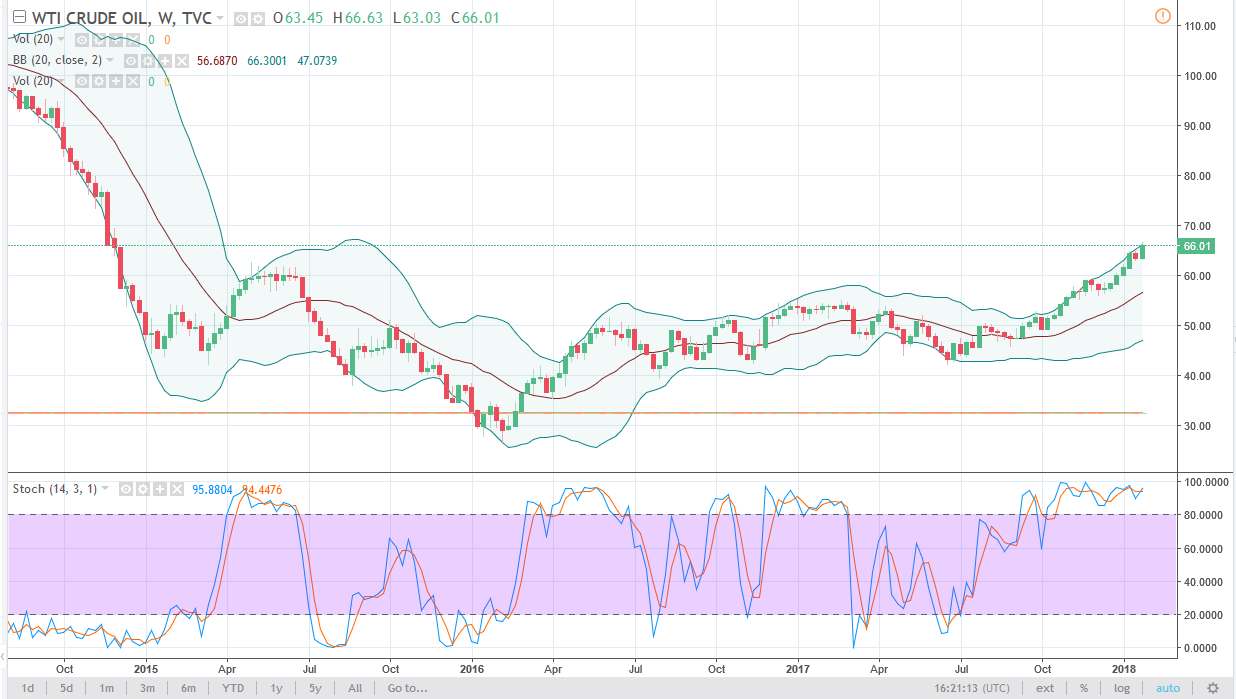Remove the BB (20, close, 2) indicator
The height and width of the screenshot is (699, 1236).
[x=182, y=61]
